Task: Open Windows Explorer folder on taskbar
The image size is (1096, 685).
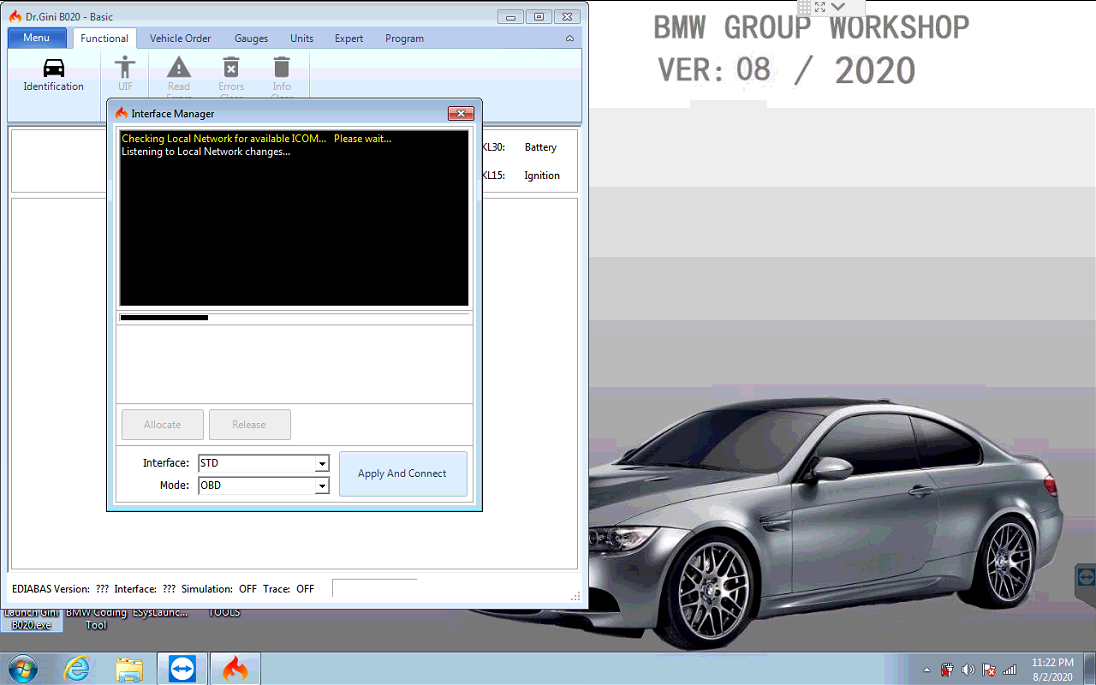Action: tap(129, 670)
